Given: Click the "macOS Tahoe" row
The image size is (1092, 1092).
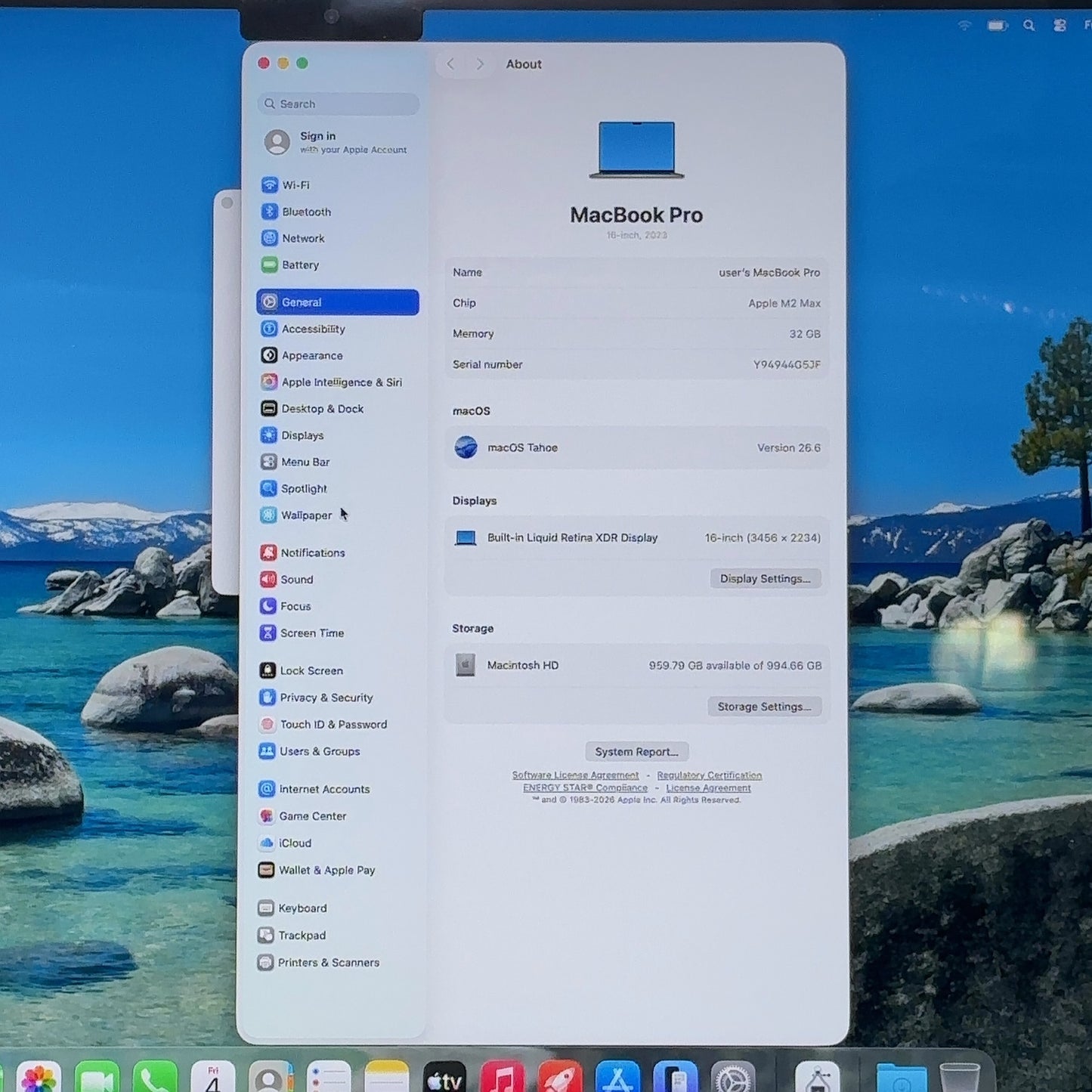Looking at the screenshot, I should point(636,448).
